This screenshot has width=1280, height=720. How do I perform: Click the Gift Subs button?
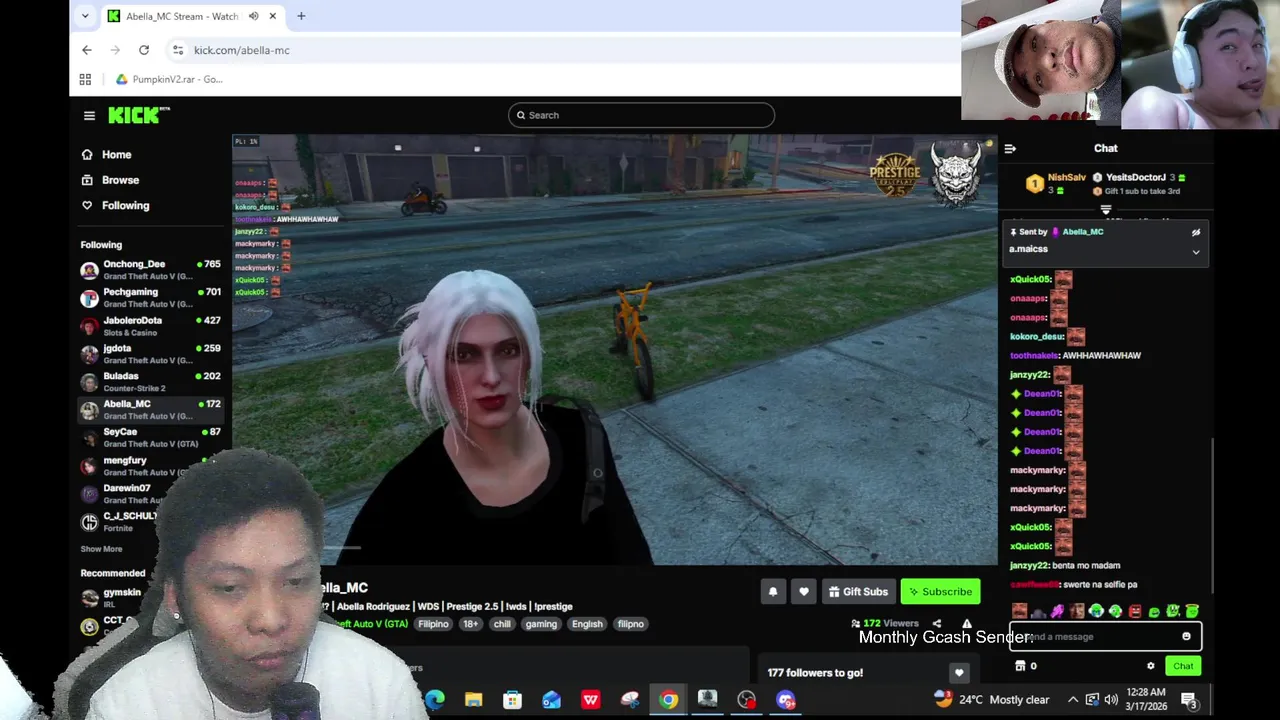pos(857,592)
